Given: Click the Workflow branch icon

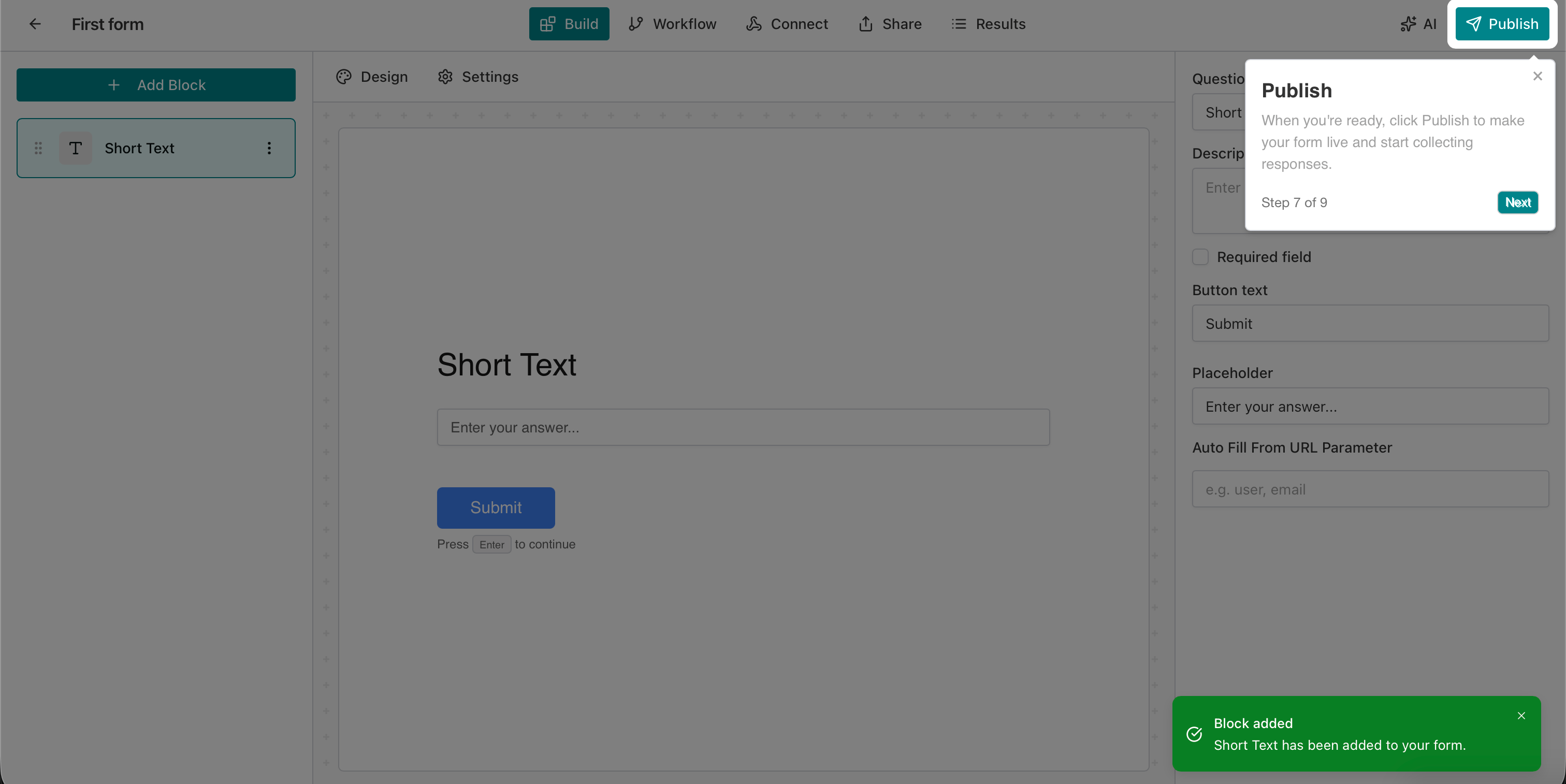Looking at the screenshot, I should pos(635,24).
